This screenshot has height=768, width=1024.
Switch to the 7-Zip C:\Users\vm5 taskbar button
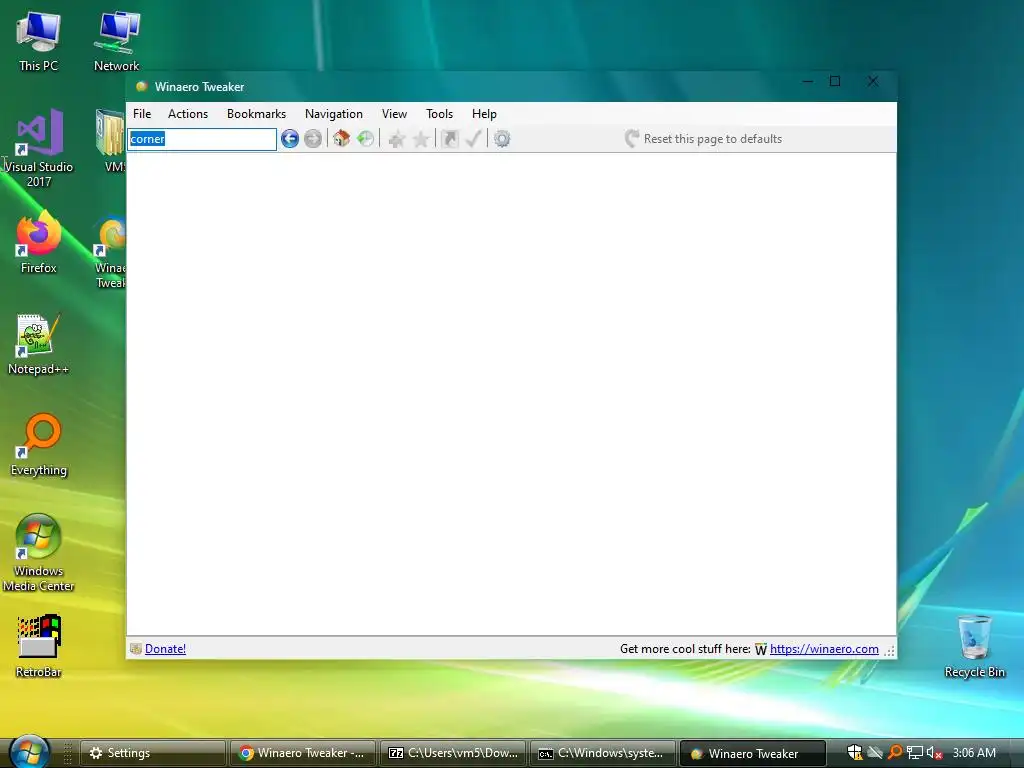(453, 753)
